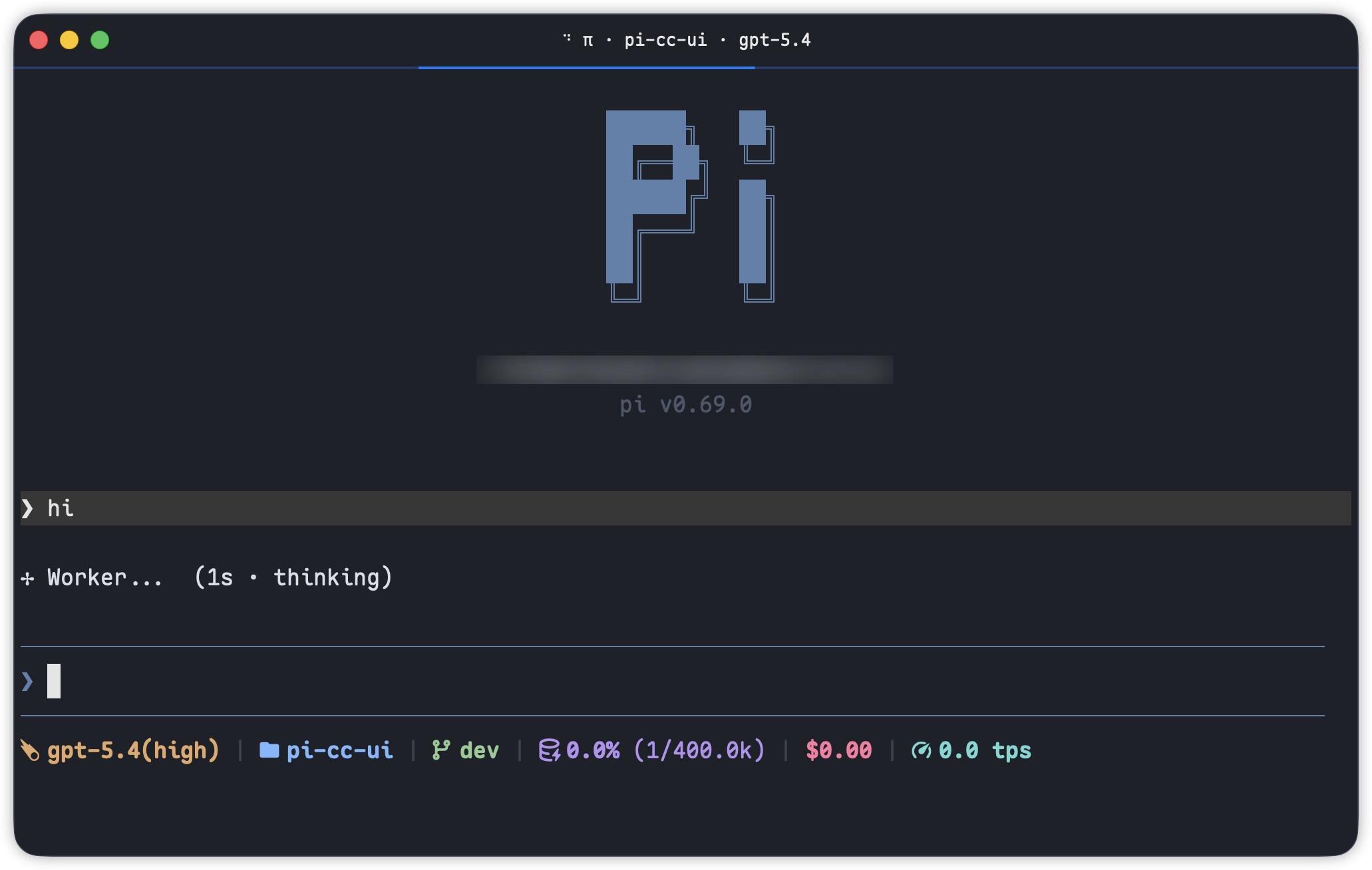Click the gpt-5.4(high) model label
The width and height of the screenshot is (1372, 870).
133,750
